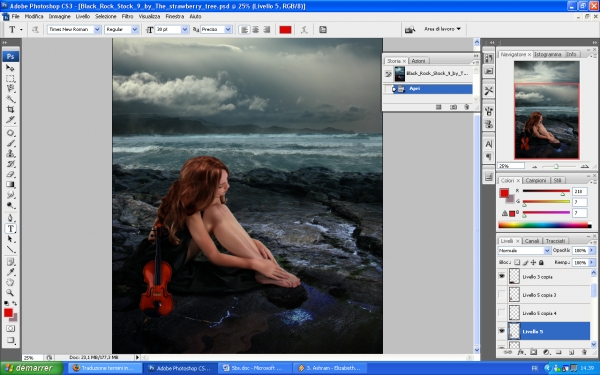Open the File menu
600x375 pixels.
pos(15,16)
